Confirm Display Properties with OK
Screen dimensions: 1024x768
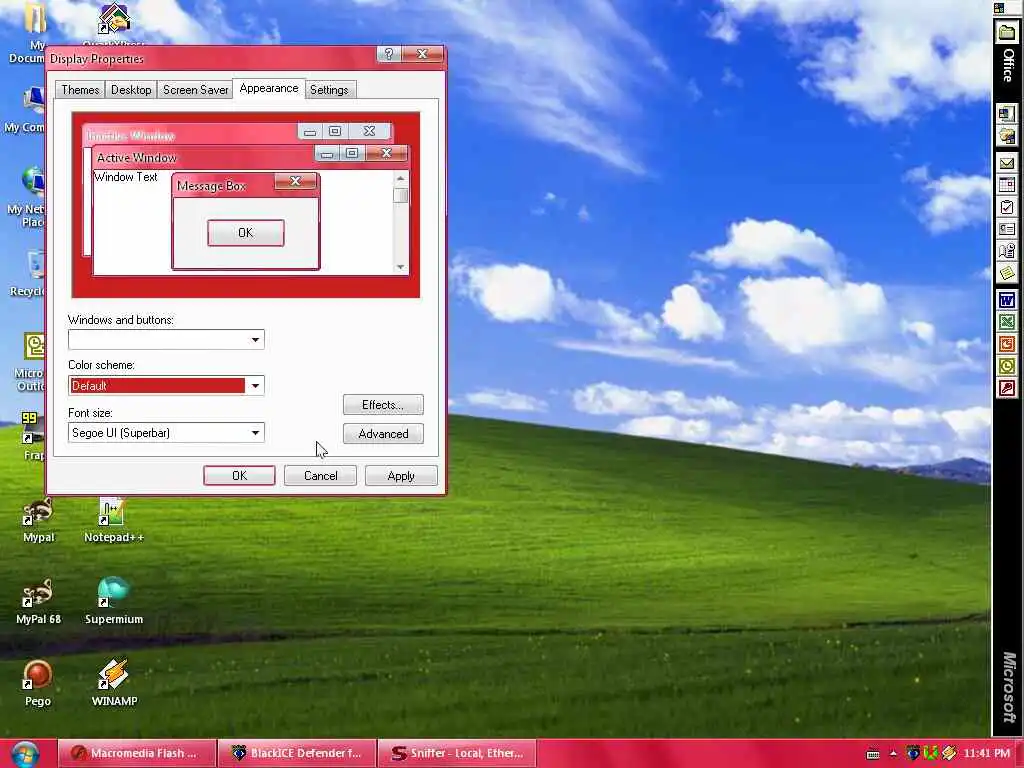pyautogui.click(x=239, y=475)
